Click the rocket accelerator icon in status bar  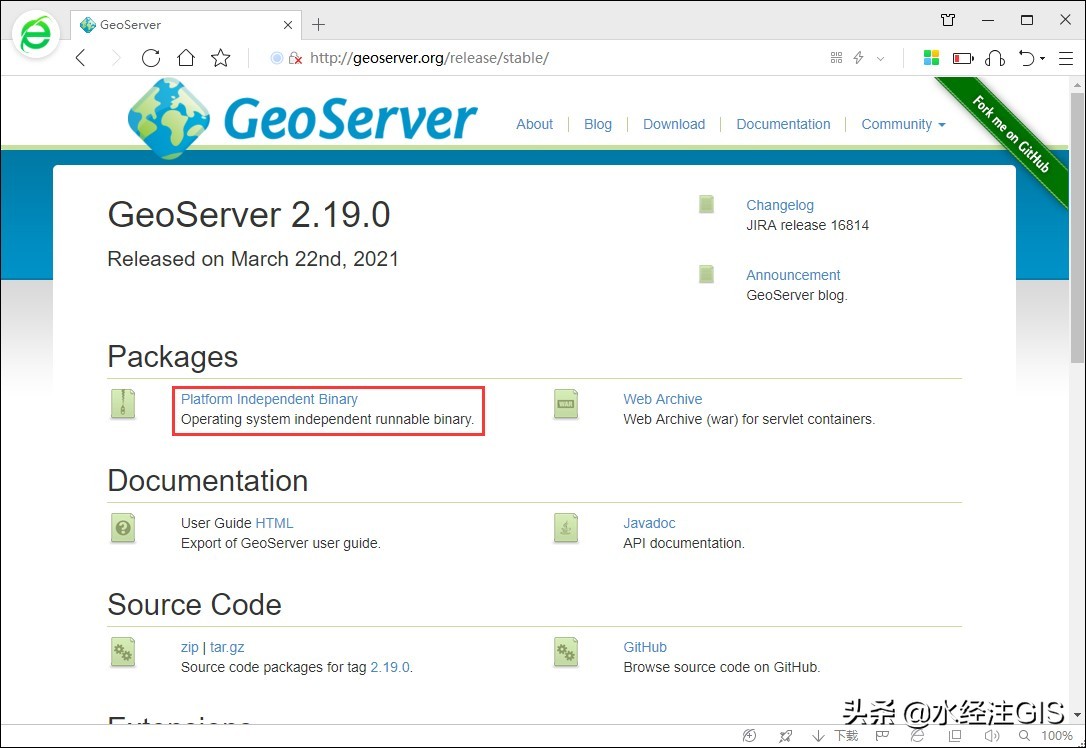point(785,736)
